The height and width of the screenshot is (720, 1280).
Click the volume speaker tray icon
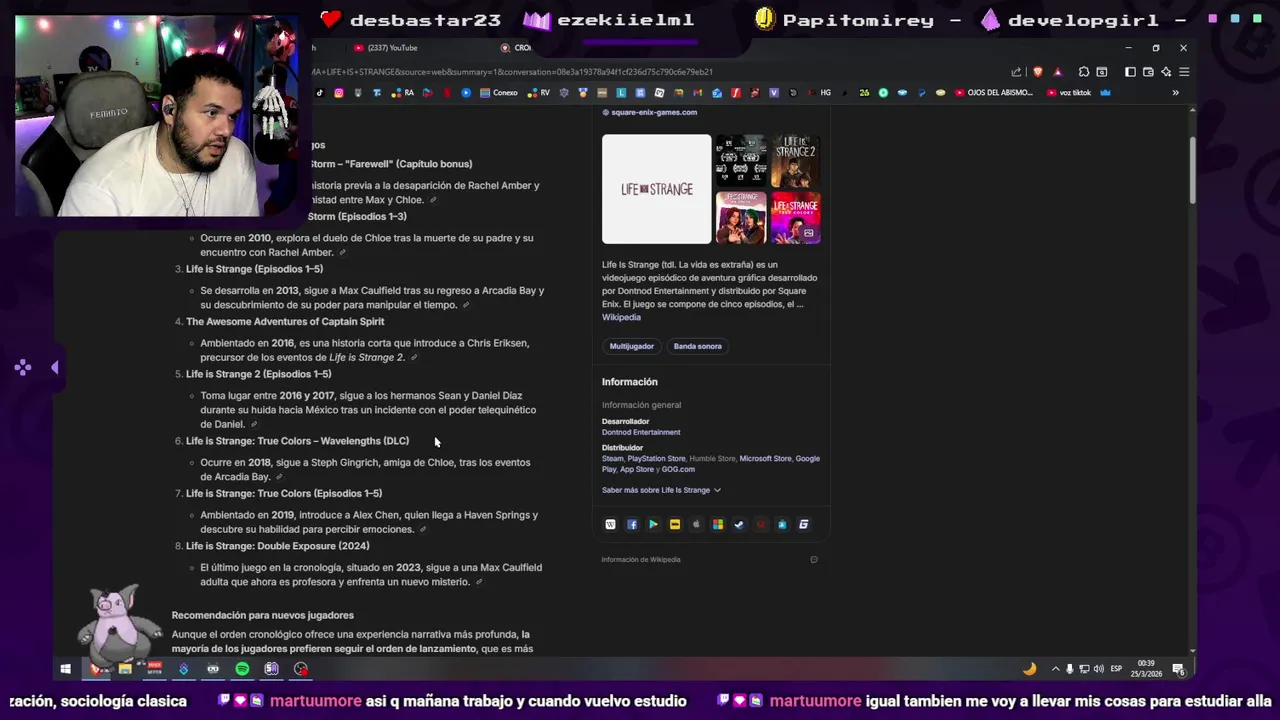coord(1099,669)
